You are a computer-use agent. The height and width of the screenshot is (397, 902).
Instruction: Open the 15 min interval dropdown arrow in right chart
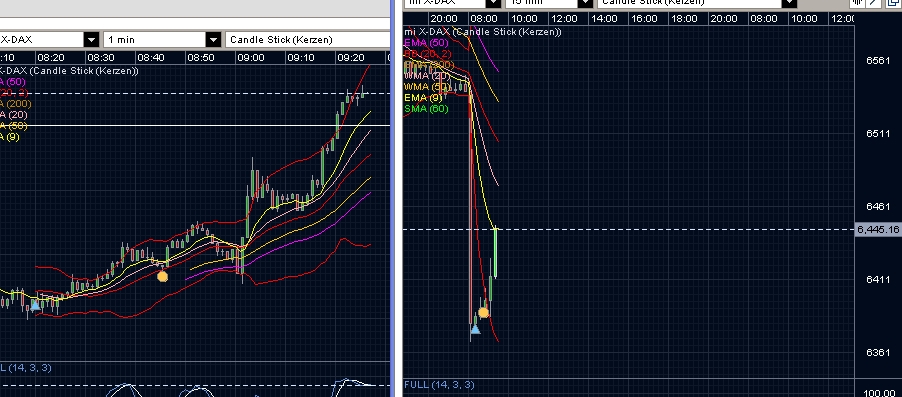[585, 3]
